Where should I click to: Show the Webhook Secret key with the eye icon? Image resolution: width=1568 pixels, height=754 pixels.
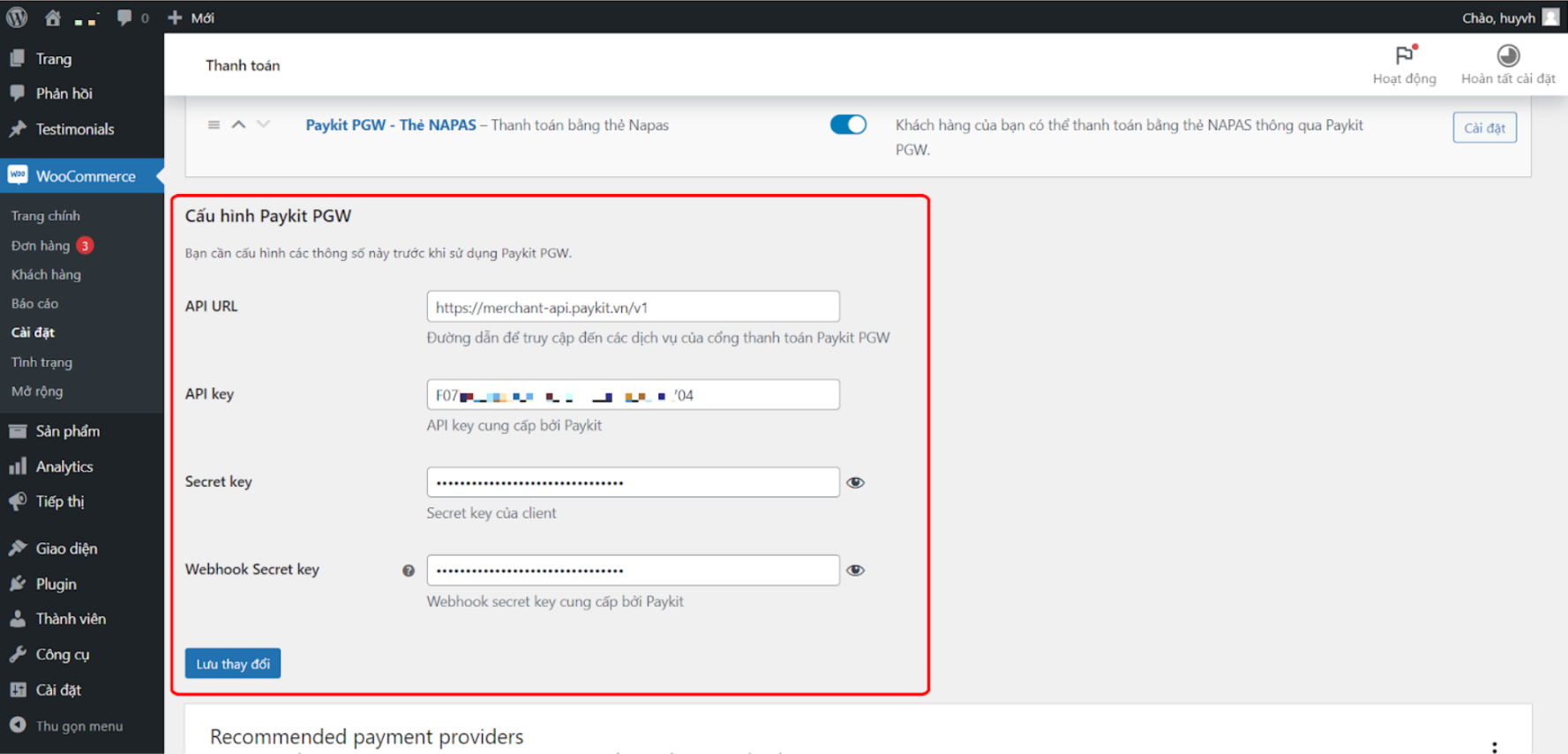coord(855,570)
